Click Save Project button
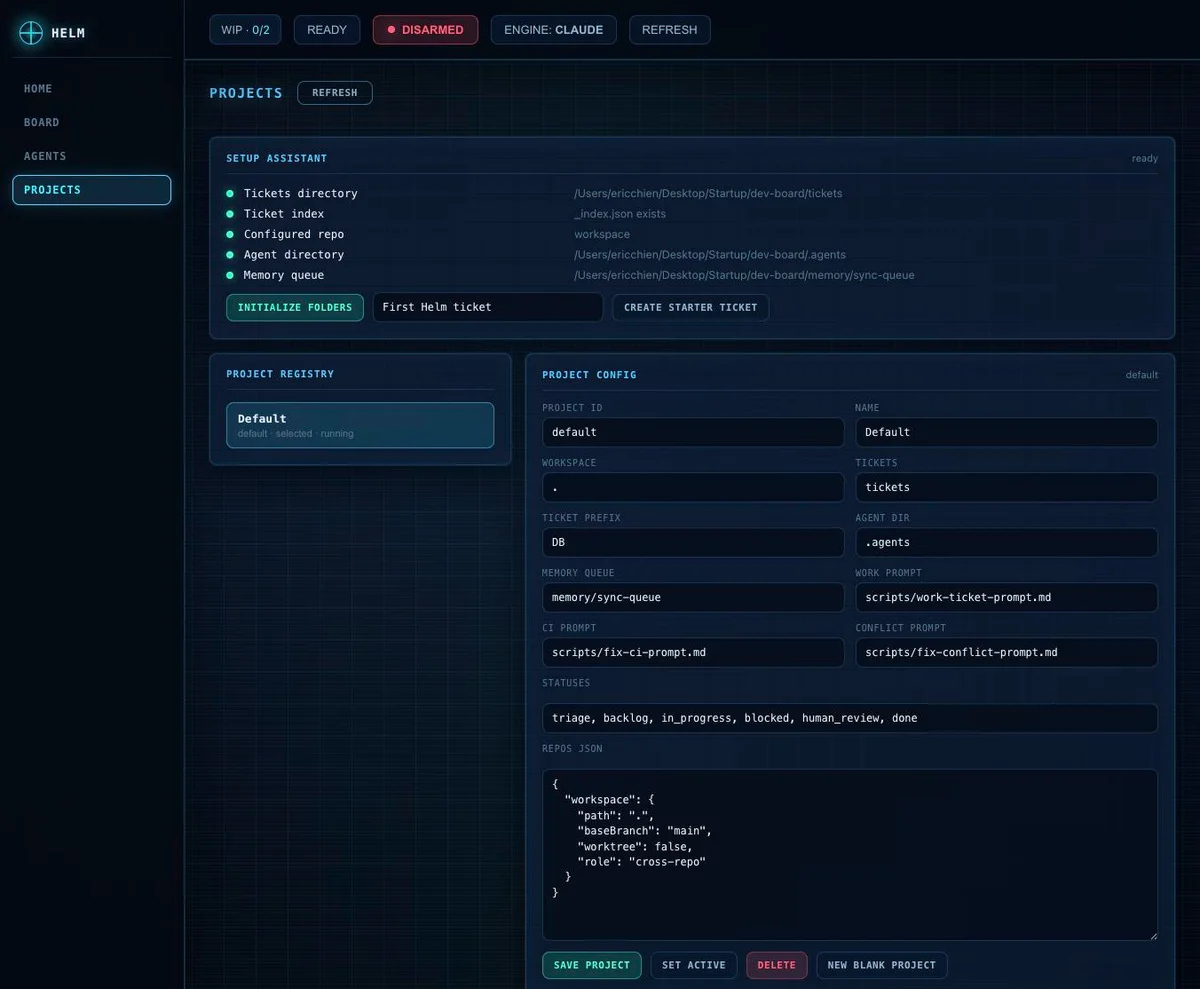 click(592, 965)
